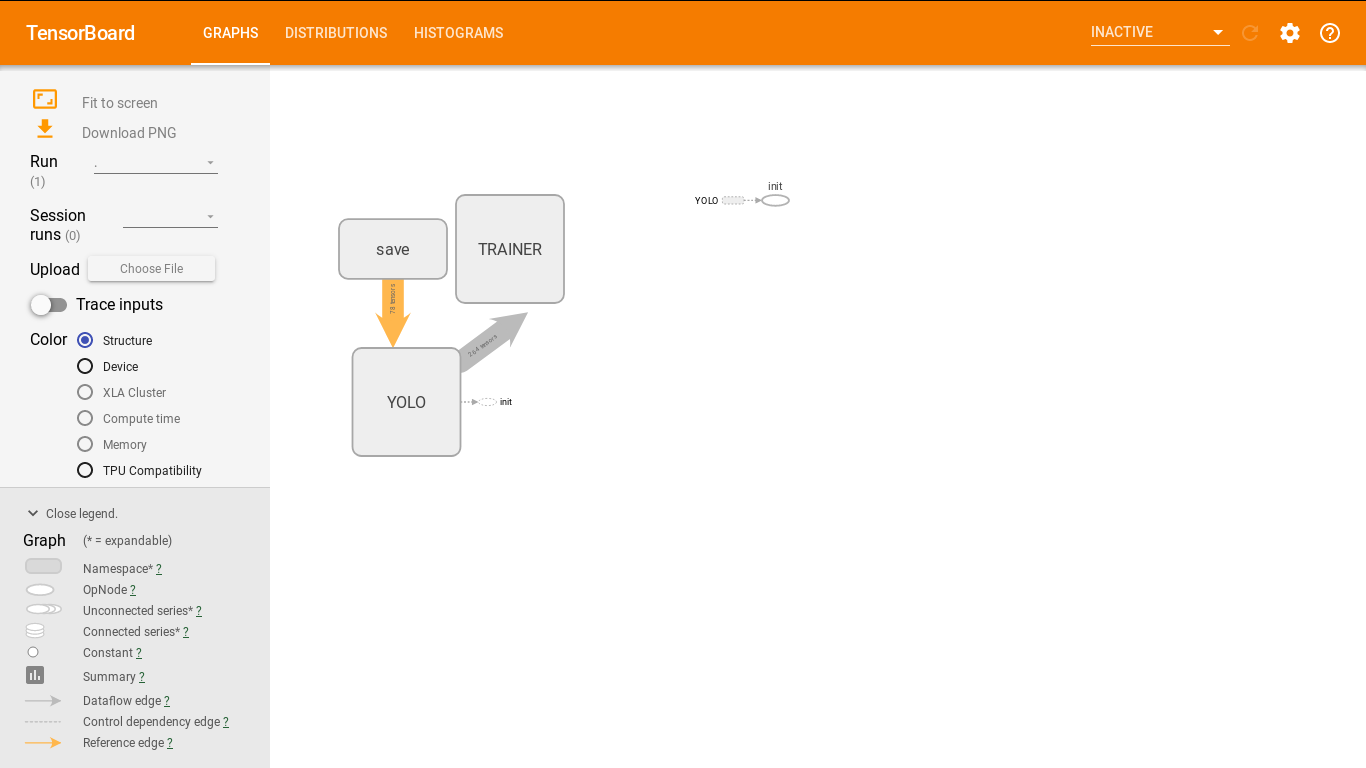Click the OpNode ellipse legend icon
Screen dimensions: 1366x768
pyautogui.click(x=40, y=590)
